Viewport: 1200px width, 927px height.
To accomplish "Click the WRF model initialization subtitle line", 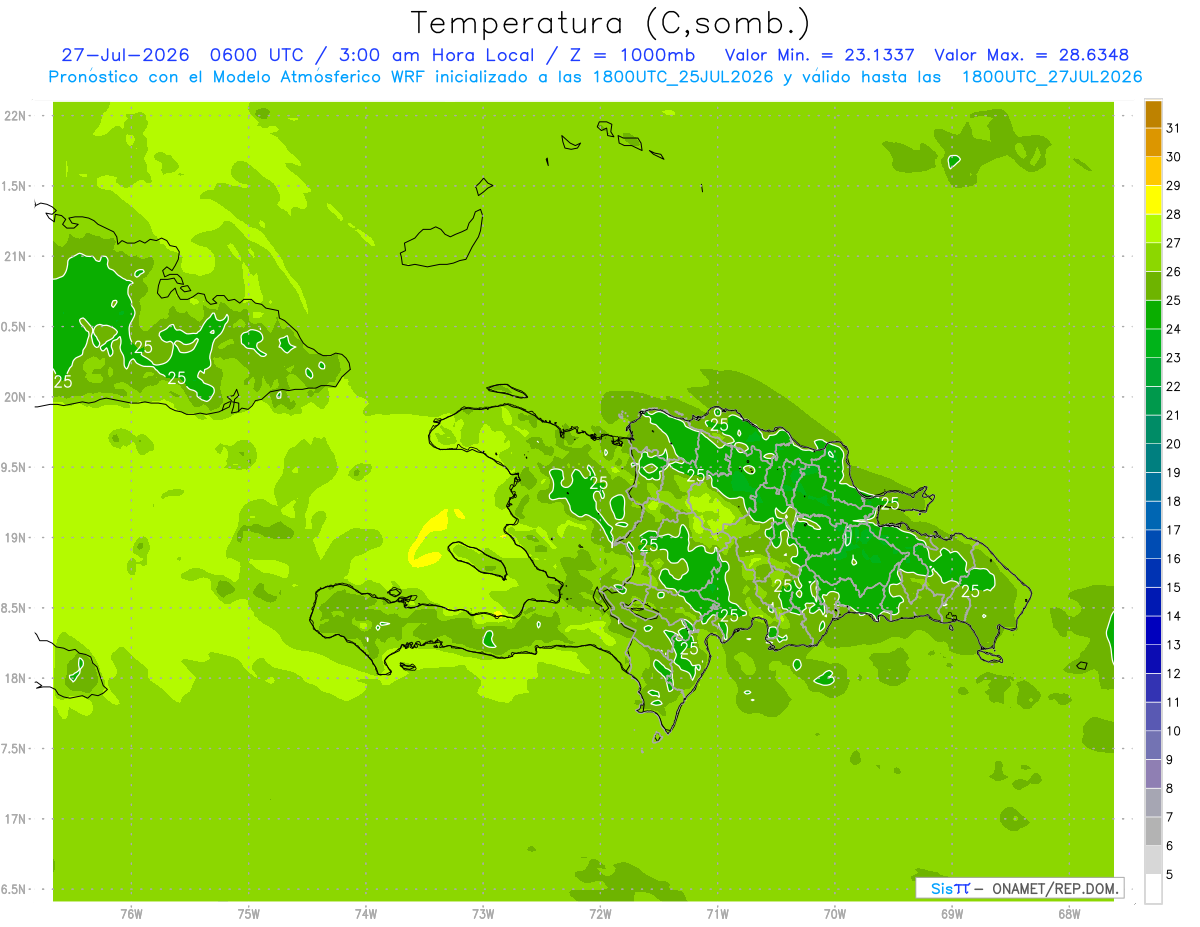I will point(595,77).
